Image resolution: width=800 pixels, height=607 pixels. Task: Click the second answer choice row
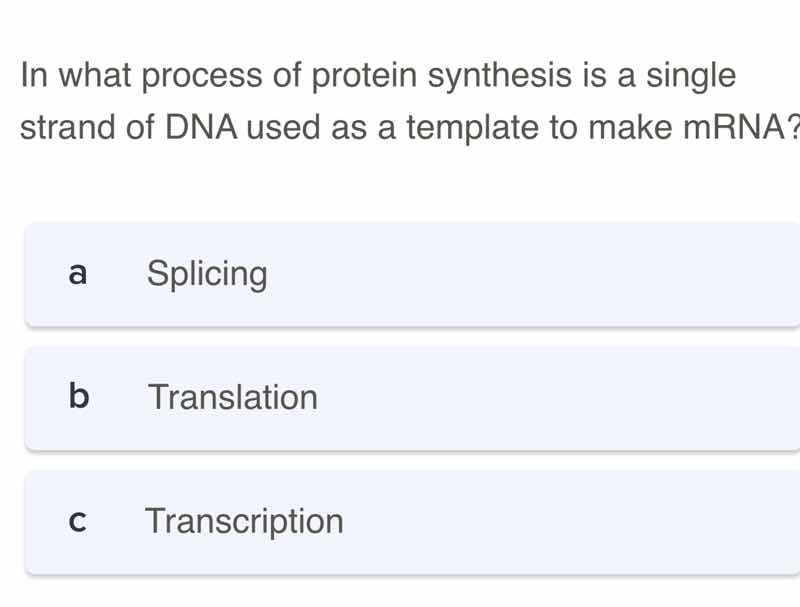(400, 397)
